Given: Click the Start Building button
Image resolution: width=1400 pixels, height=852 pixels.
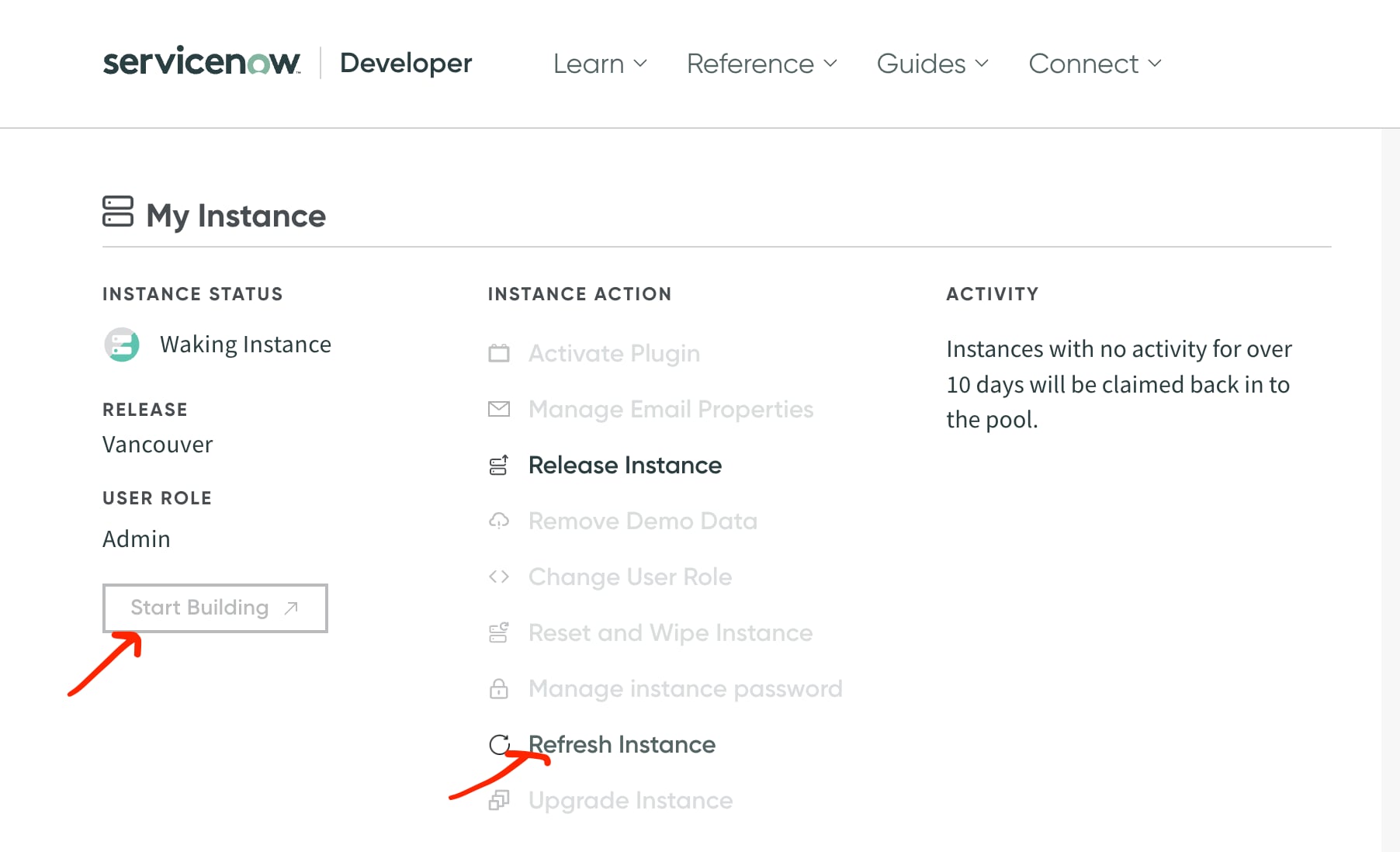Looking at the screenshot, I should (215, 608).
